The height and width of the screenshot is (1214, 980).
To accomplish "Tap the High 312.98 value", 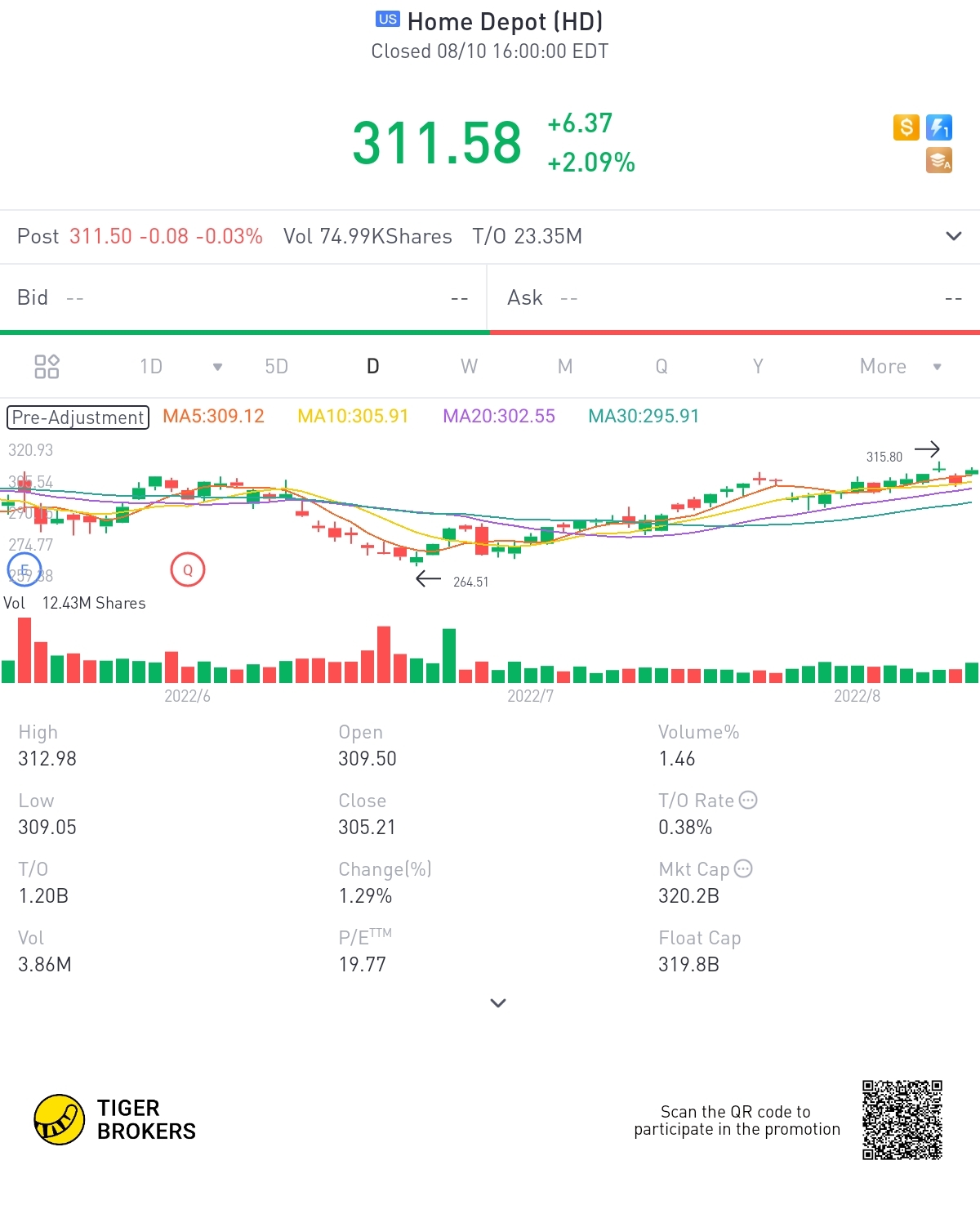I will (47, 758).
